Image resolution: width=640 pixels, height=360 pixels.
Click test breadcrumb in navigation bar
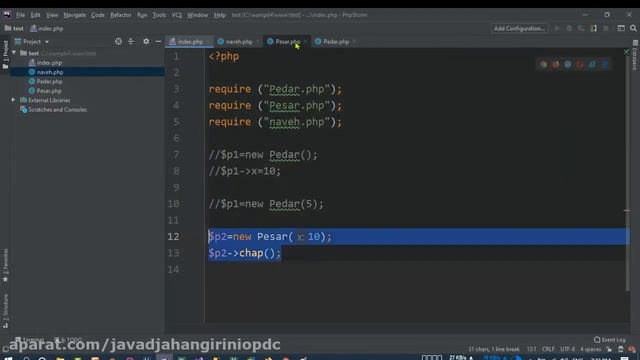pos(14,29)
